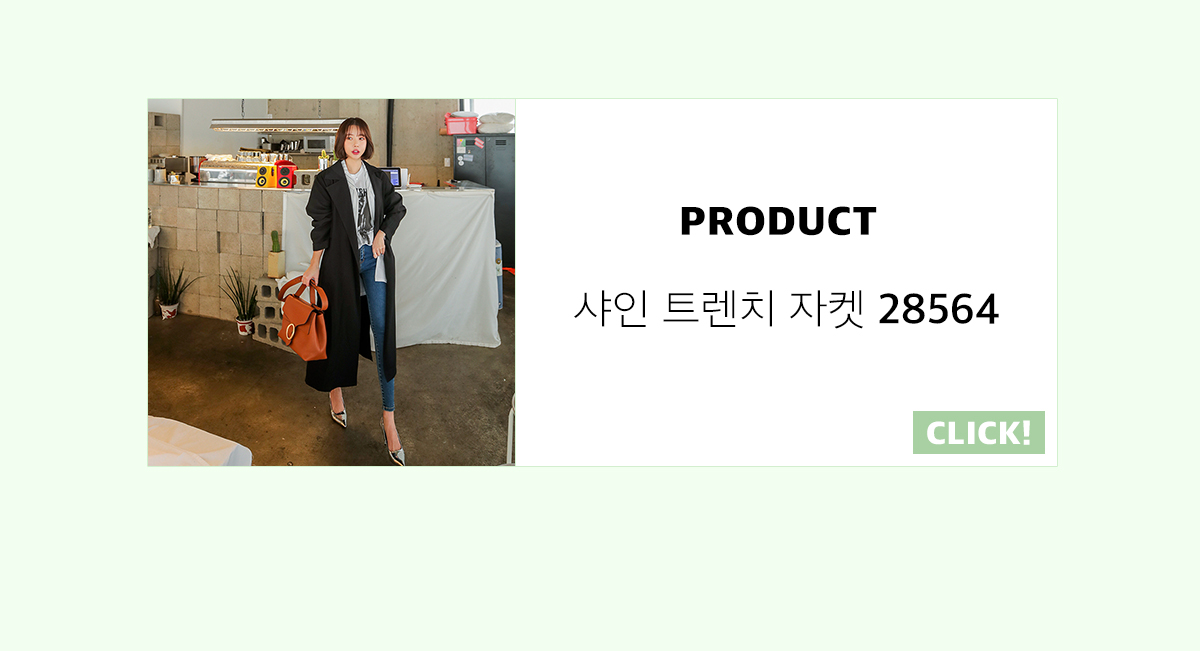Click the gray concrete cinder blocks
This screenshot has width=1200, height=651.
click(268, 312)
